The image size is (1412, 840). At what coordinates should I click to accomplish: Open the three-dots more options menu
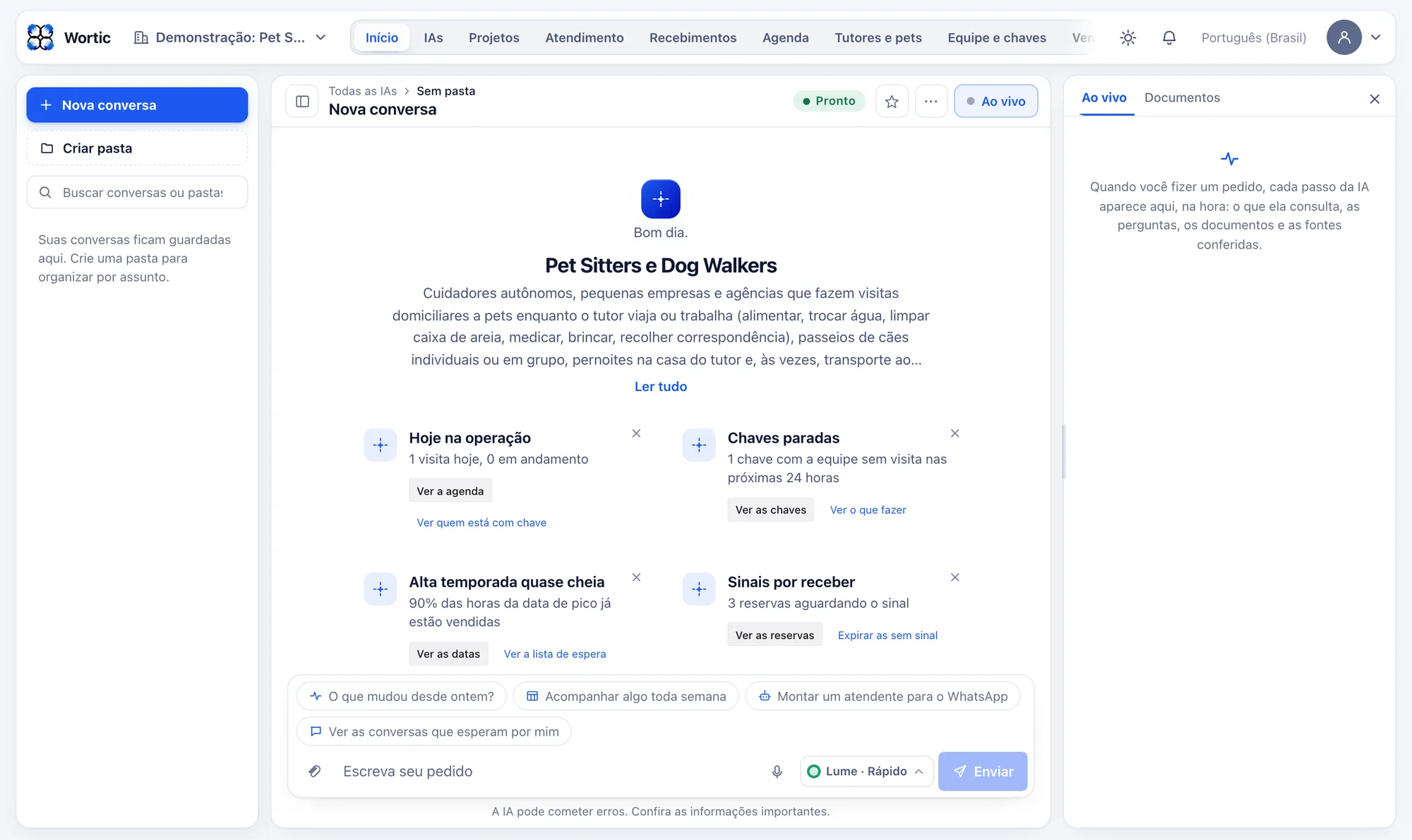pos(931,101)
